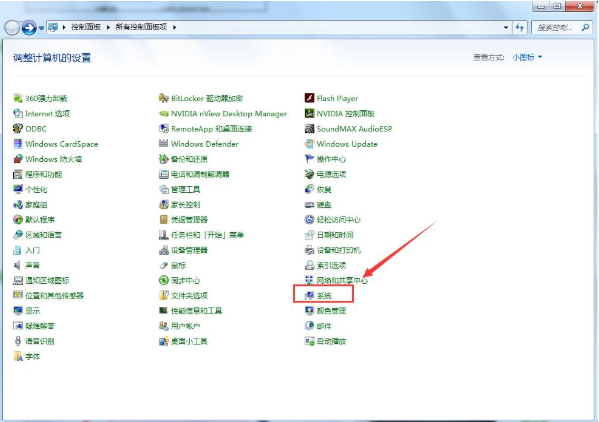Open the Internet 选项 link

pyautogui.click(x=48, y=113)
